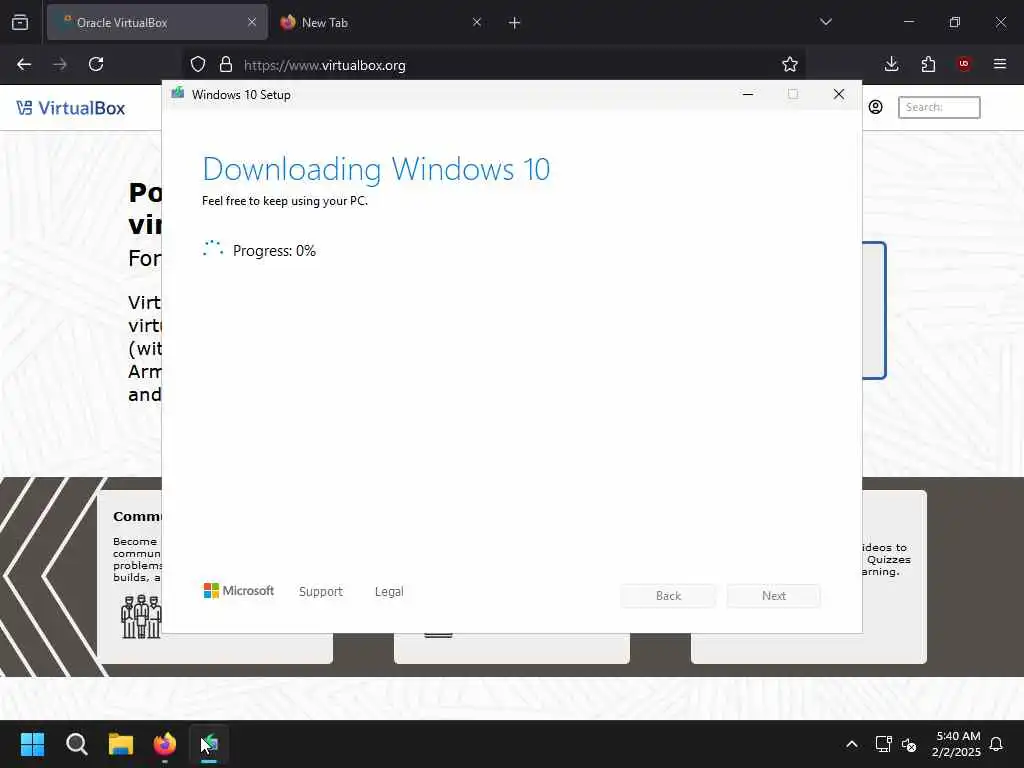The width and height of the screenshot is (1024, 768).
Task: Close the New Tab tab
Action: coord(477,23)
